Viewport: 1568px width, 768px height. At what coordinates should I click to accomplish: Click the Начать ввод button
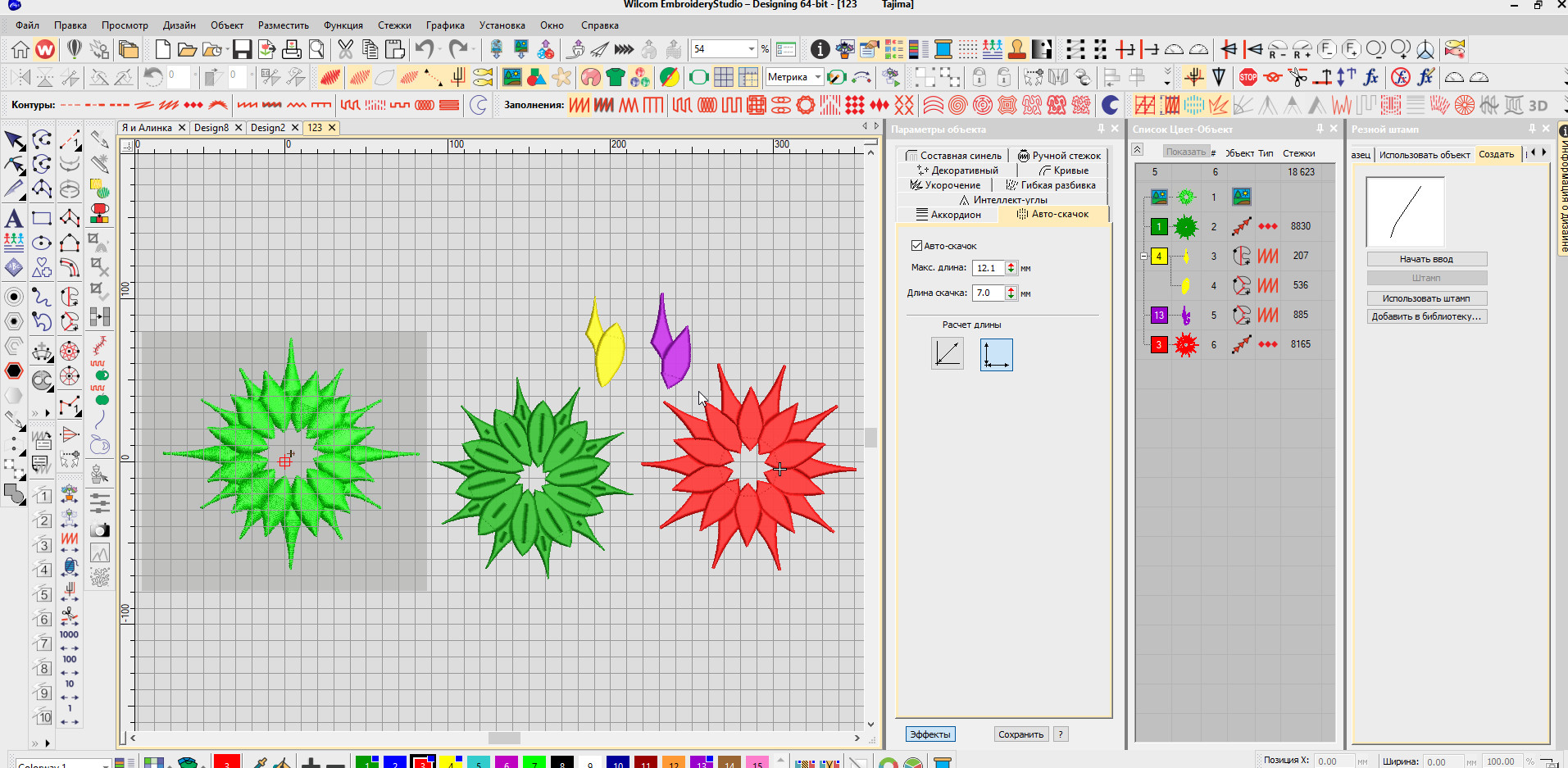[x=1426, y=259]
